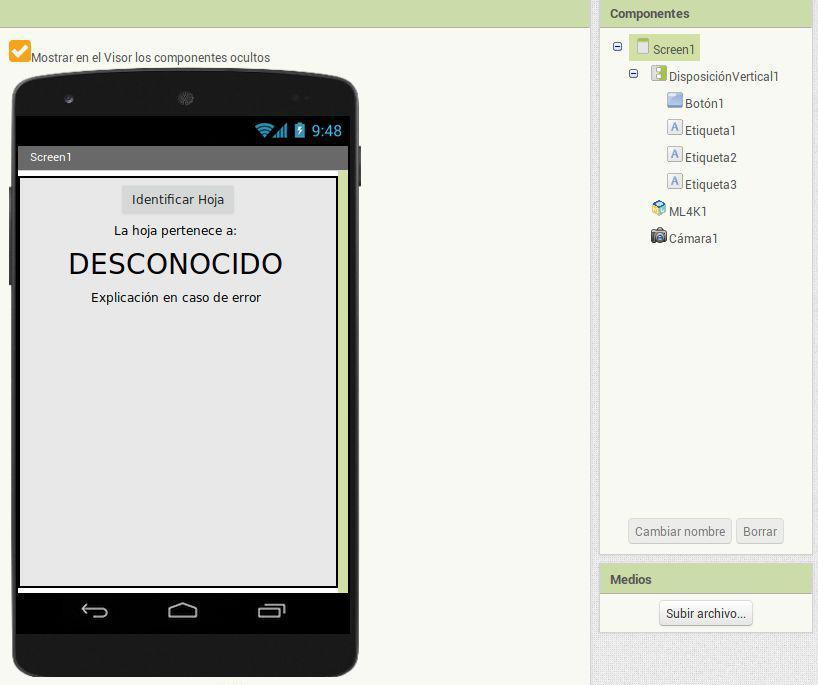The image size is (818, 685).
Task: Click the Borrar button
Action: [x=760, y=531]
